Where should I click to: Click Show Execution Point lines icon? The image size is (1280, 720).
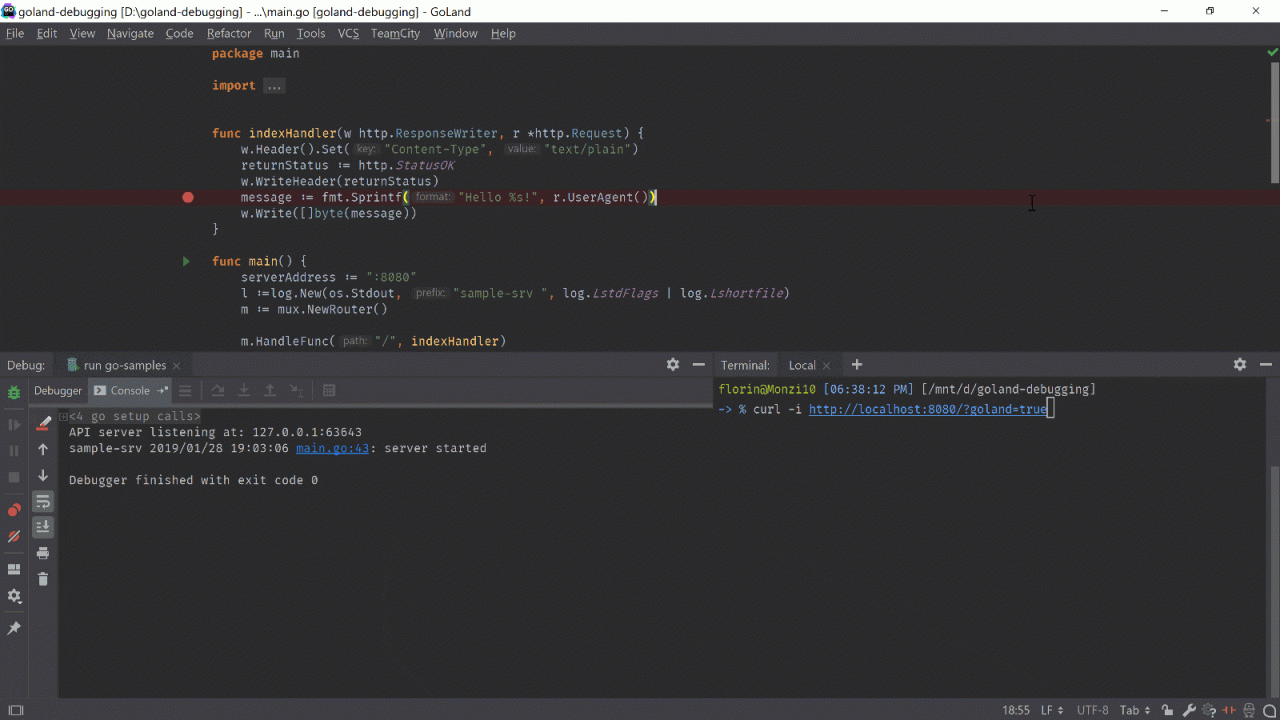click(185, 391)
